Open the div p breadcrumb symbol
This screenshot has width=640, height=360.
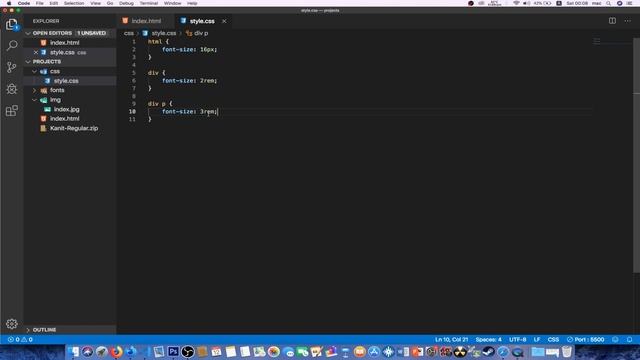(198, 33)
